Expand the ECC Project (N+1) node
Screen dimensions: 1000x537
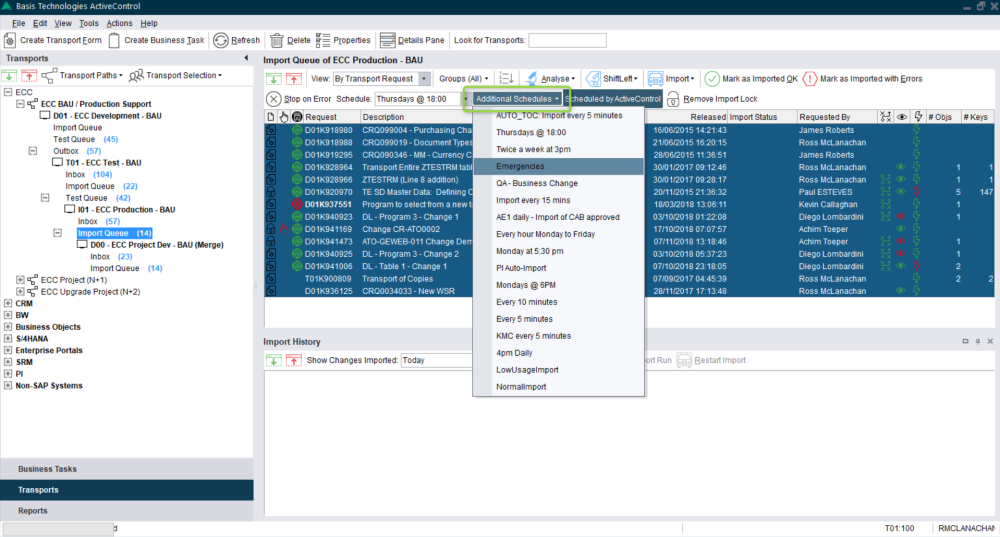coord(20,280)
